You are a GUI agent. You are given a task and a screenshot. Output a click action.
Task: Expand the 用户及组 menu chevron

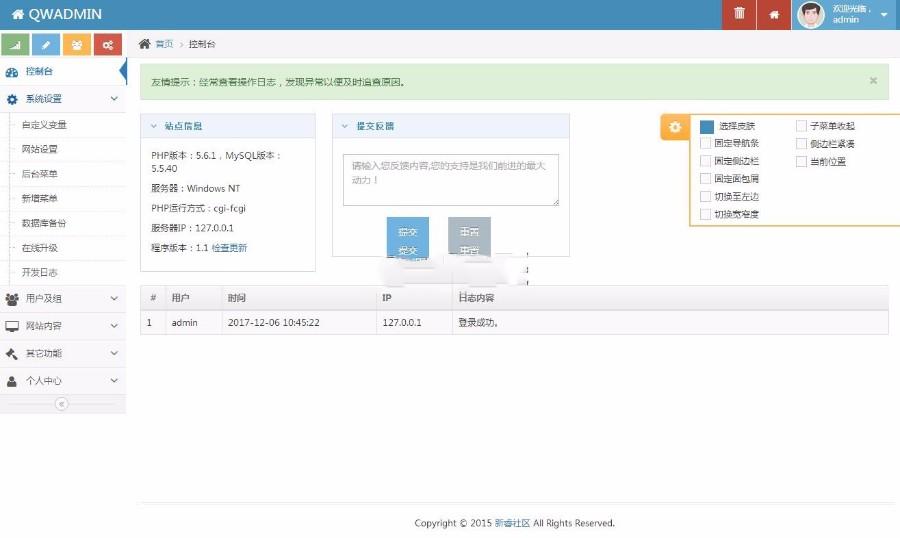coord(114,299)
